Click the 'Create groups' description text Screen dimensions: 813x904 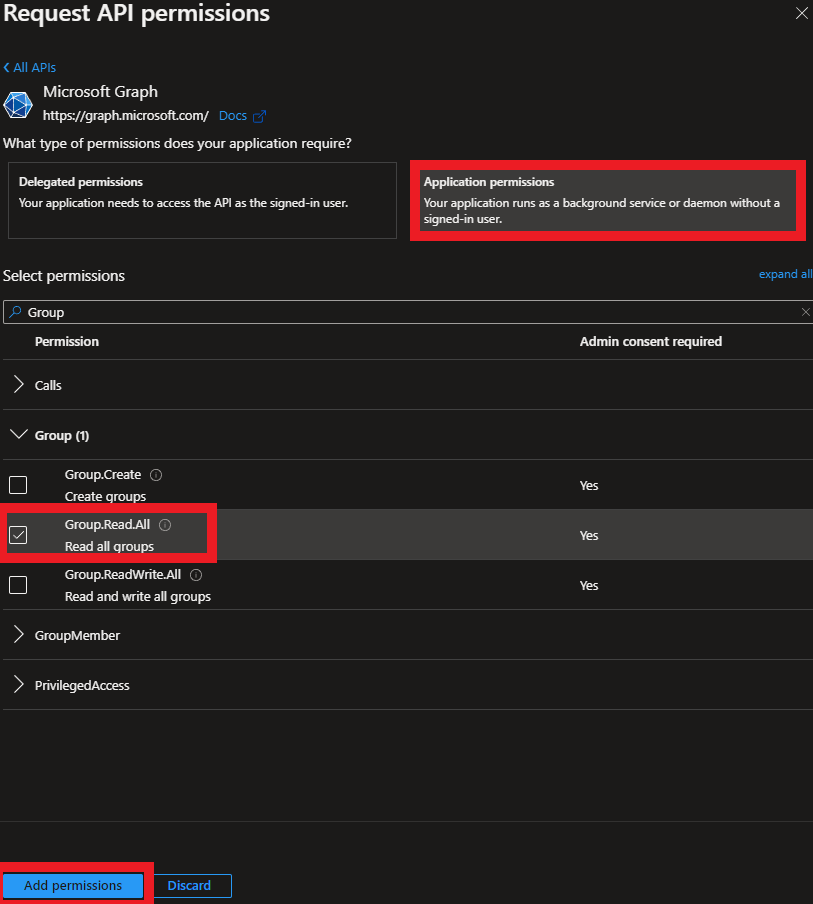point(106,496)
